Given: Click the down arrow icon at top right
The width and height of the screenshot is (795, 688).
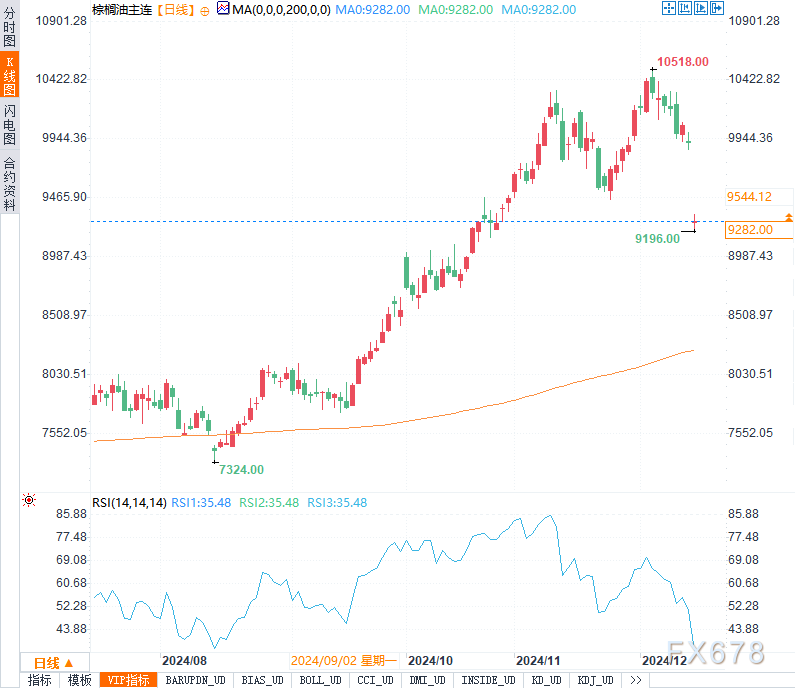Looking at the screenshot, I should pos(703,7).
